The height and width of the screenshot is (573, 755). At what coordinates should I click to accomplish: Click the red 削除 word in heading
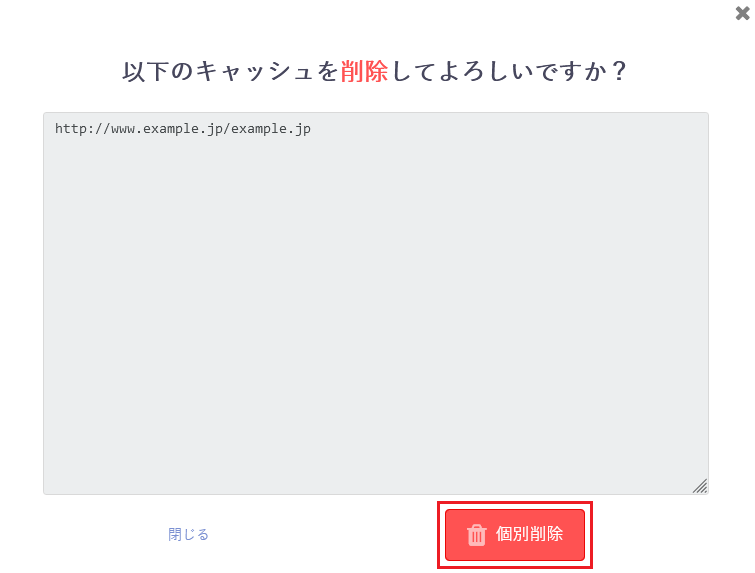364,72
